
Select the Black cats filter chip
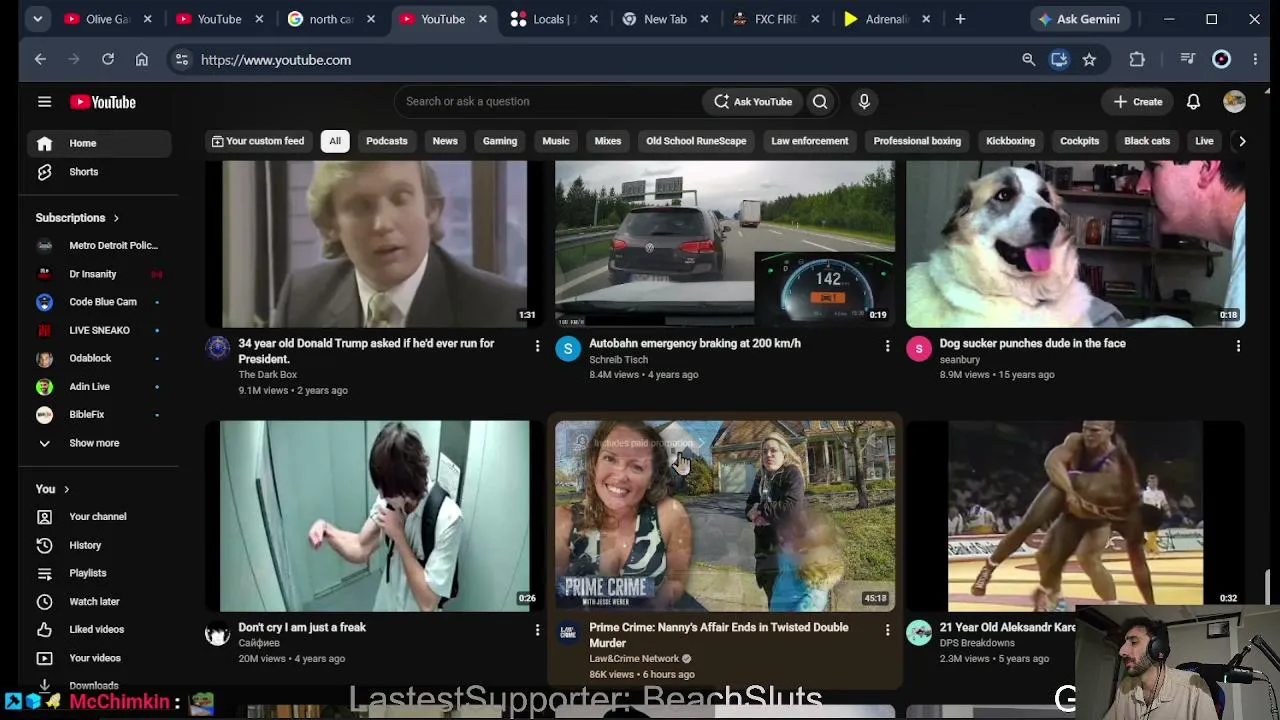pyautogui.click(x=1147, y=141)
